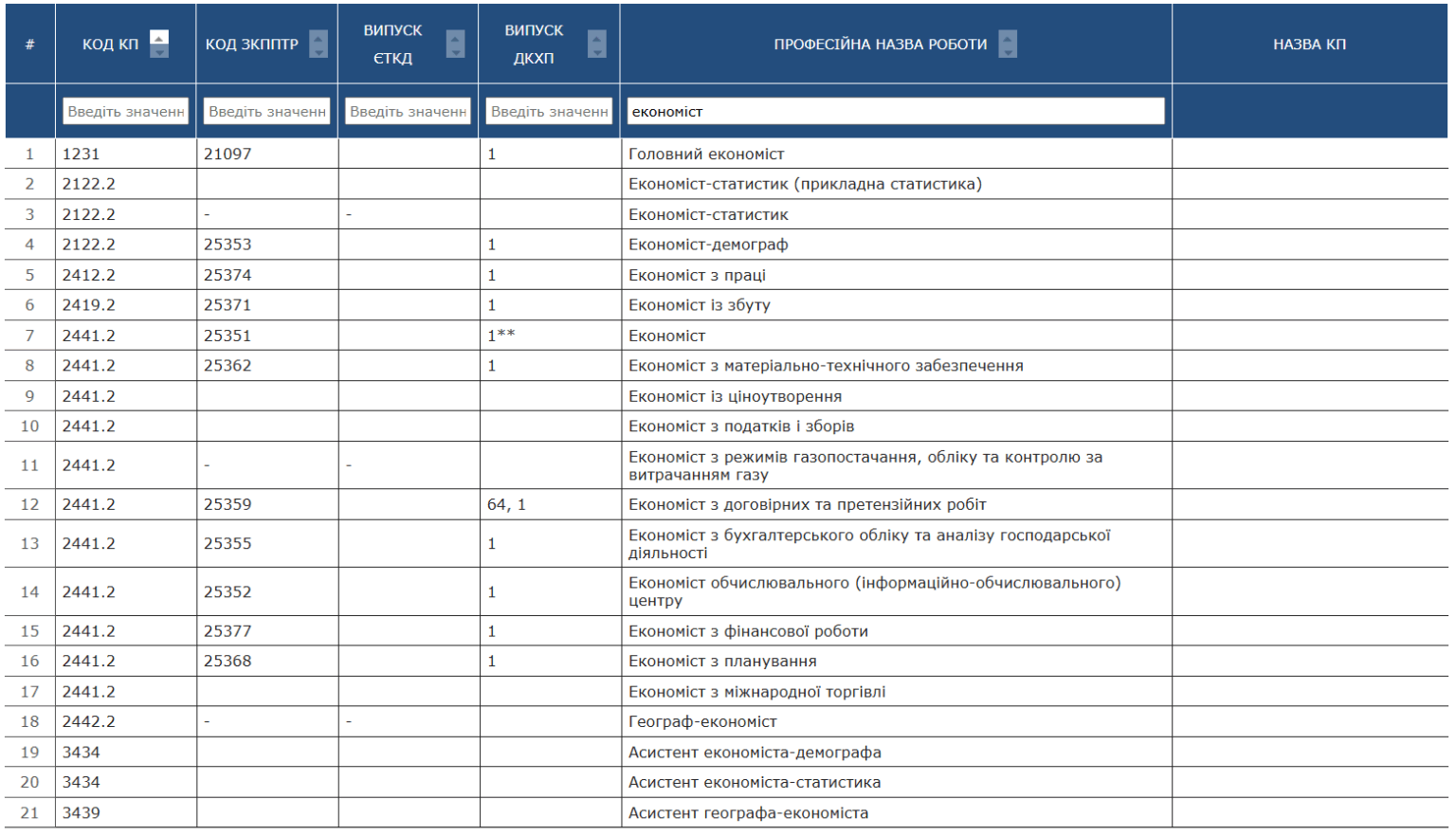This screenshot has height=836, width=1456.
Task: Click the code 25351 cell
Action: point(227,336)
